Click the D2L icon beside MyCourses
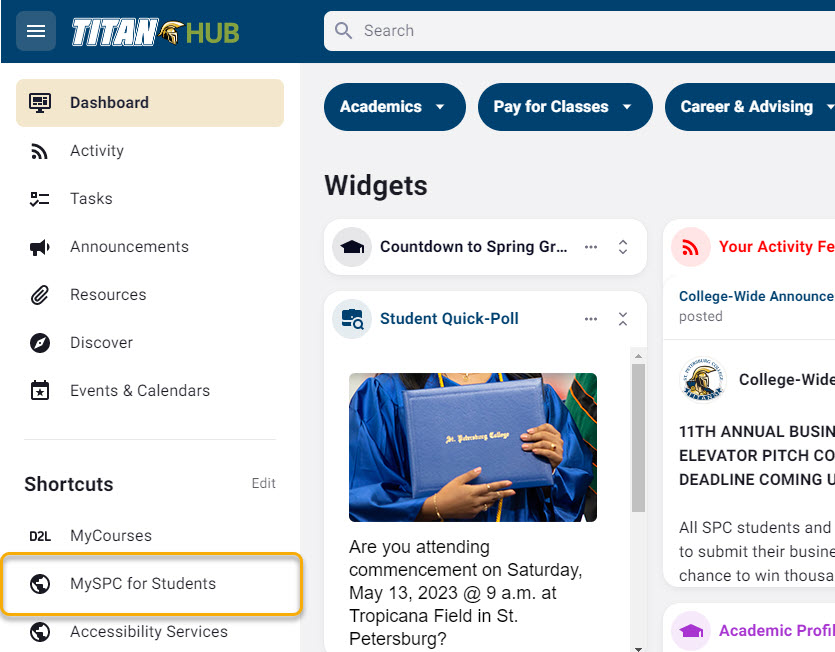Image resolution: width=835 pixels, height=652 pixels. pos(40,536)
